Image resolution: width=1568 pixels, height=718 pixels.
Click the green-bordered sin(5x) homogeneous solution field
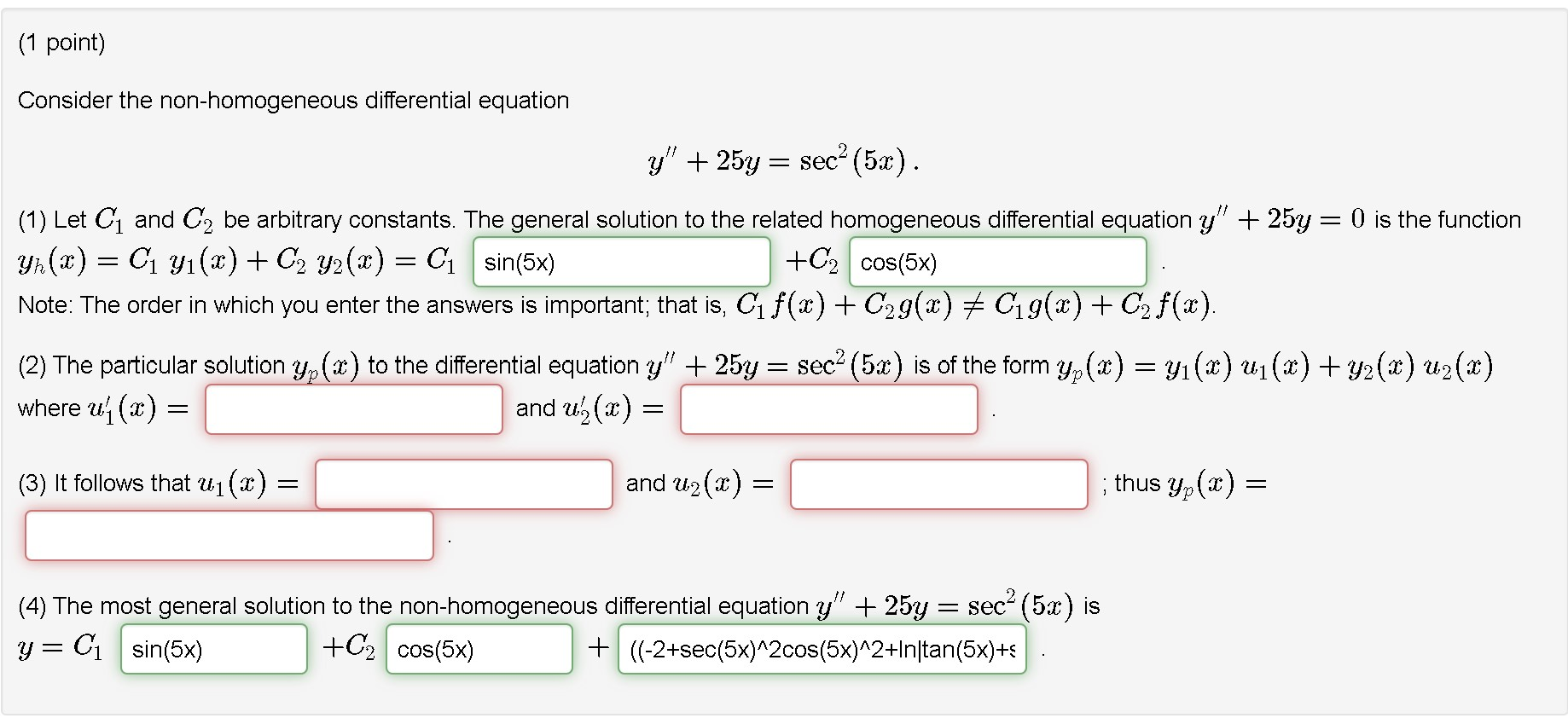pyautogui.click(x=620, y=261)
